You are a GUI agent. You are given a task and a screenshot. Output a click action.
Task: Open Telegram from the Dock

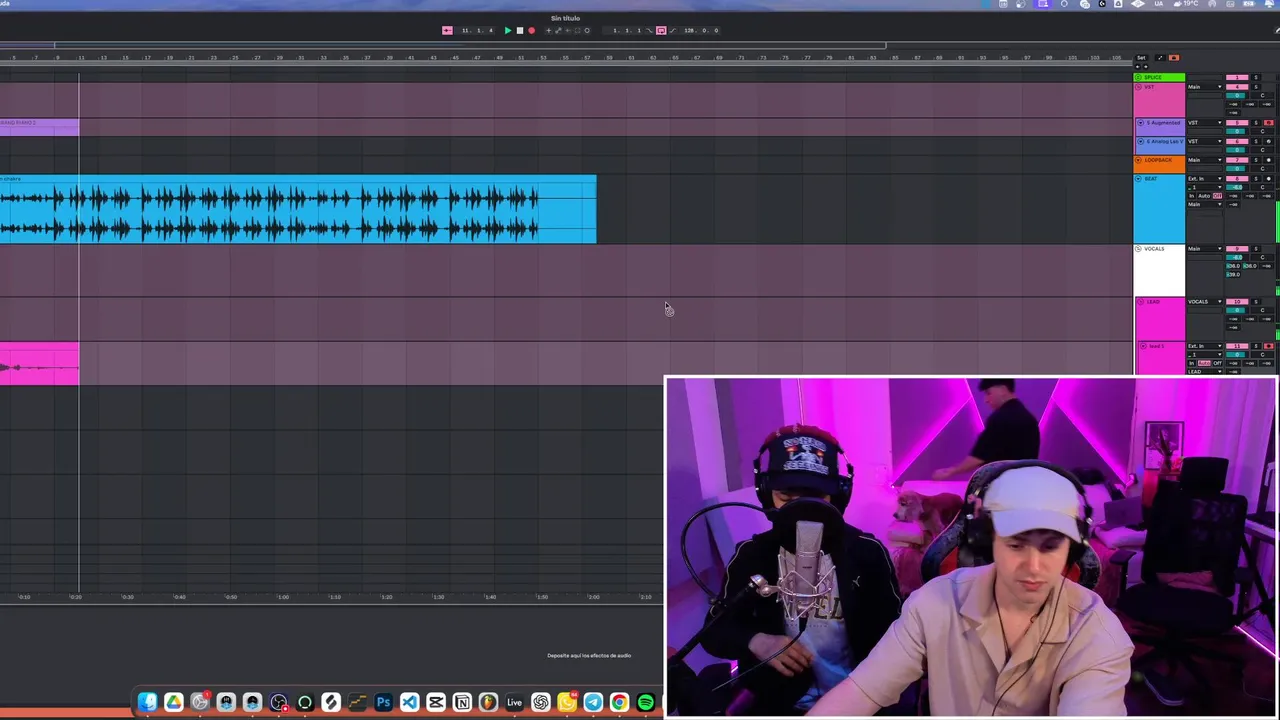click(x=593, y=702)
